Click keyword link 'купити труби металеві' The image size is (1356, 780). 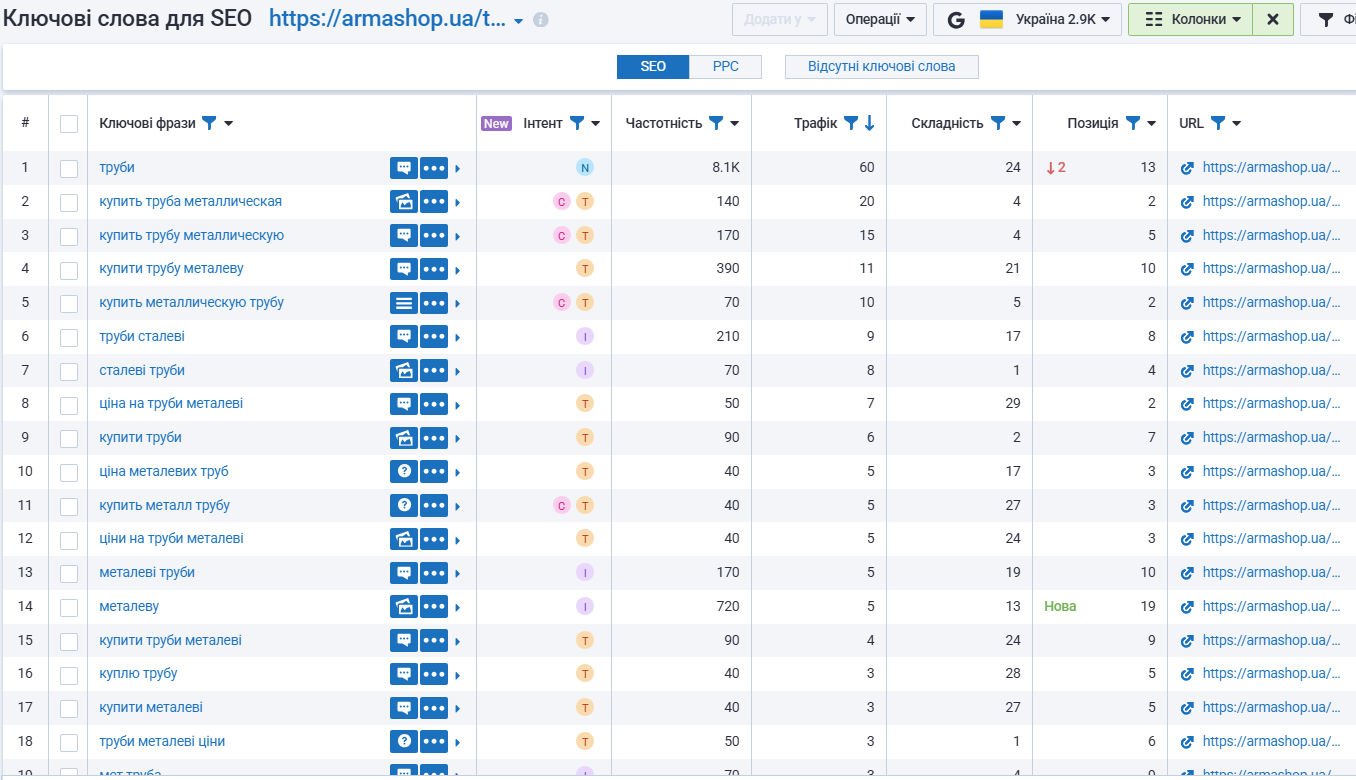pyautogui.click(x=171, y=640)
